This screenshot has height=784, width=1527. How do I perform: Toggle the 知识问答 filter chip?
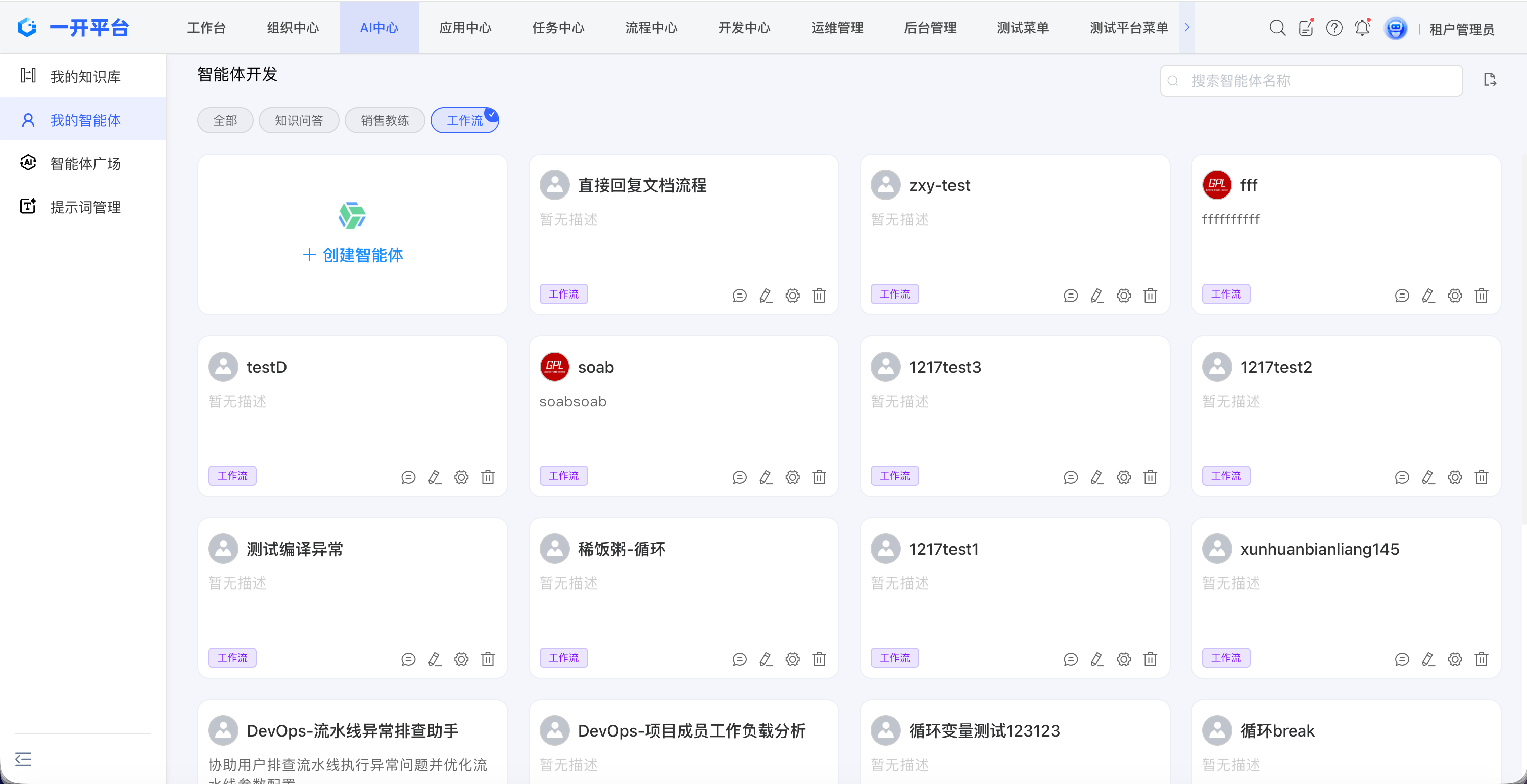(x=299, y=120)
